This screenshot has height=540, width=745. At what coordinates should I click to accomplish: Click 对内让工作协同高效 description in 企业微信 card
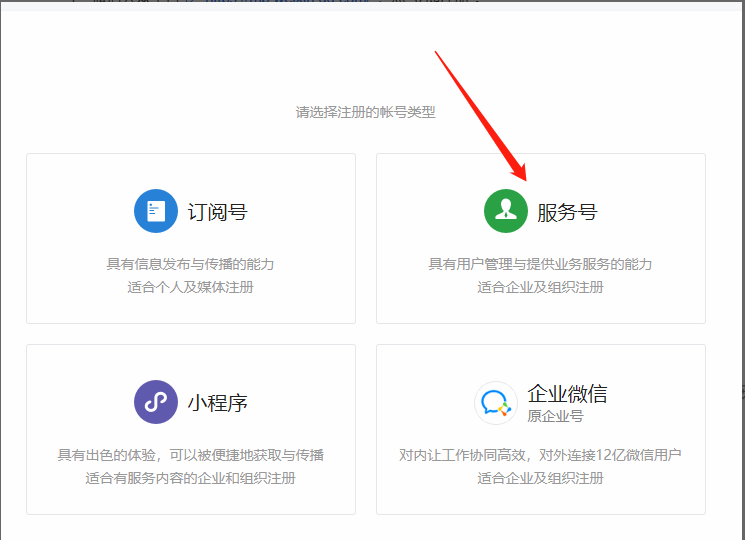point(540,455)
